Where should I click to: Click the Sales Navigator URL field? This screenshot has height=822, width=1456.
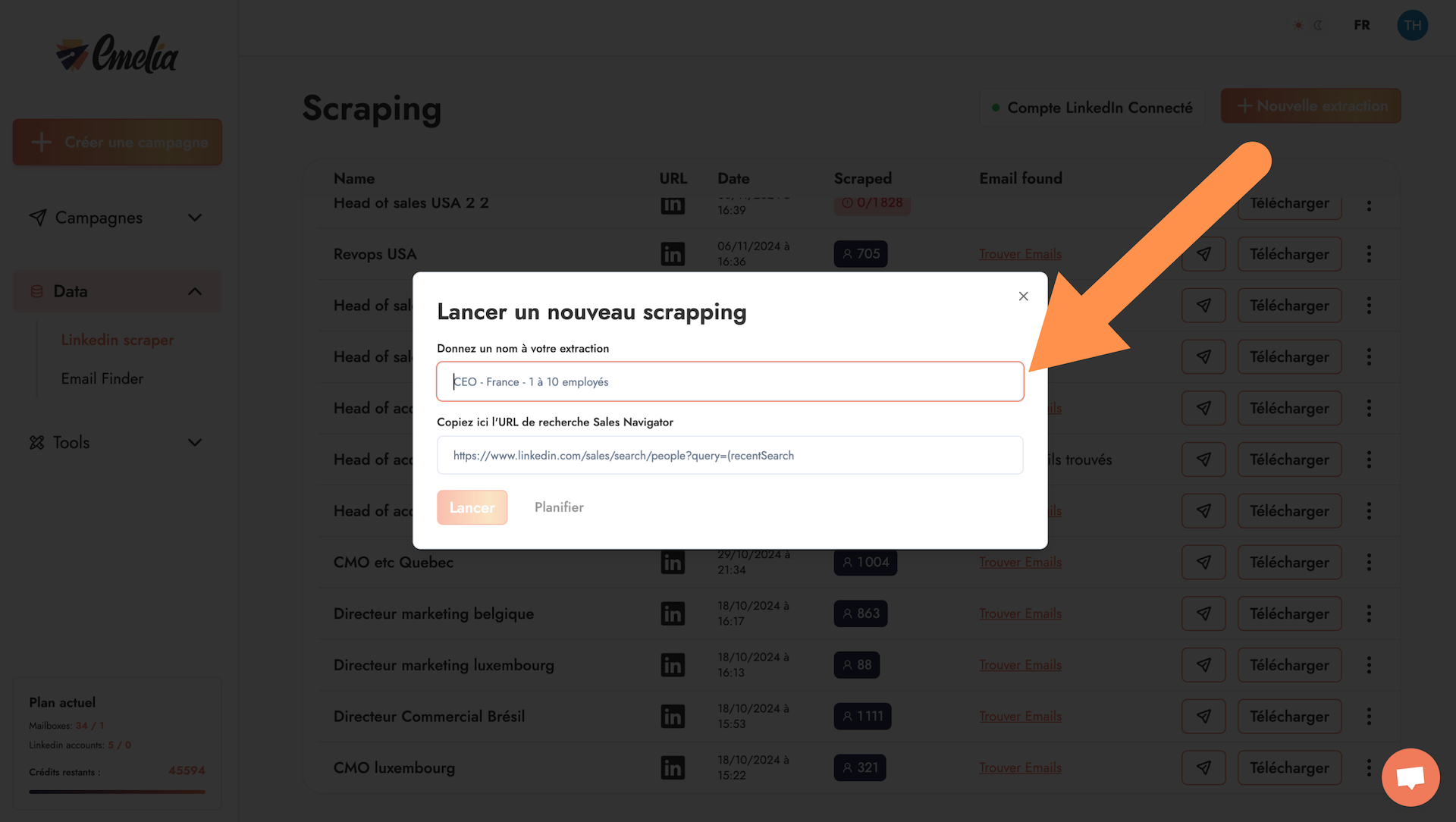click(730, 455)
